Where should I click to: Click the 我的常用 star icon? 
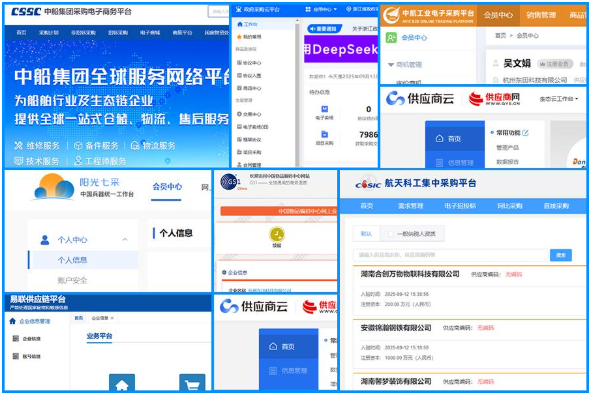tap(239, 37)
